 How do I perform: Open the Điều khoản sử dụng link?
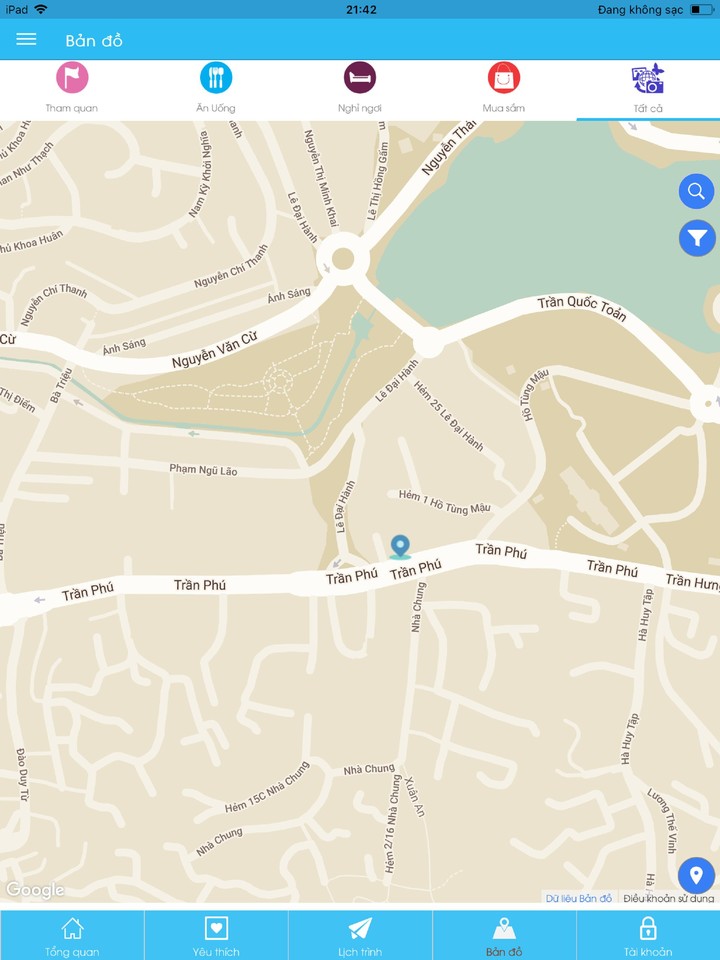click(669, 898)
